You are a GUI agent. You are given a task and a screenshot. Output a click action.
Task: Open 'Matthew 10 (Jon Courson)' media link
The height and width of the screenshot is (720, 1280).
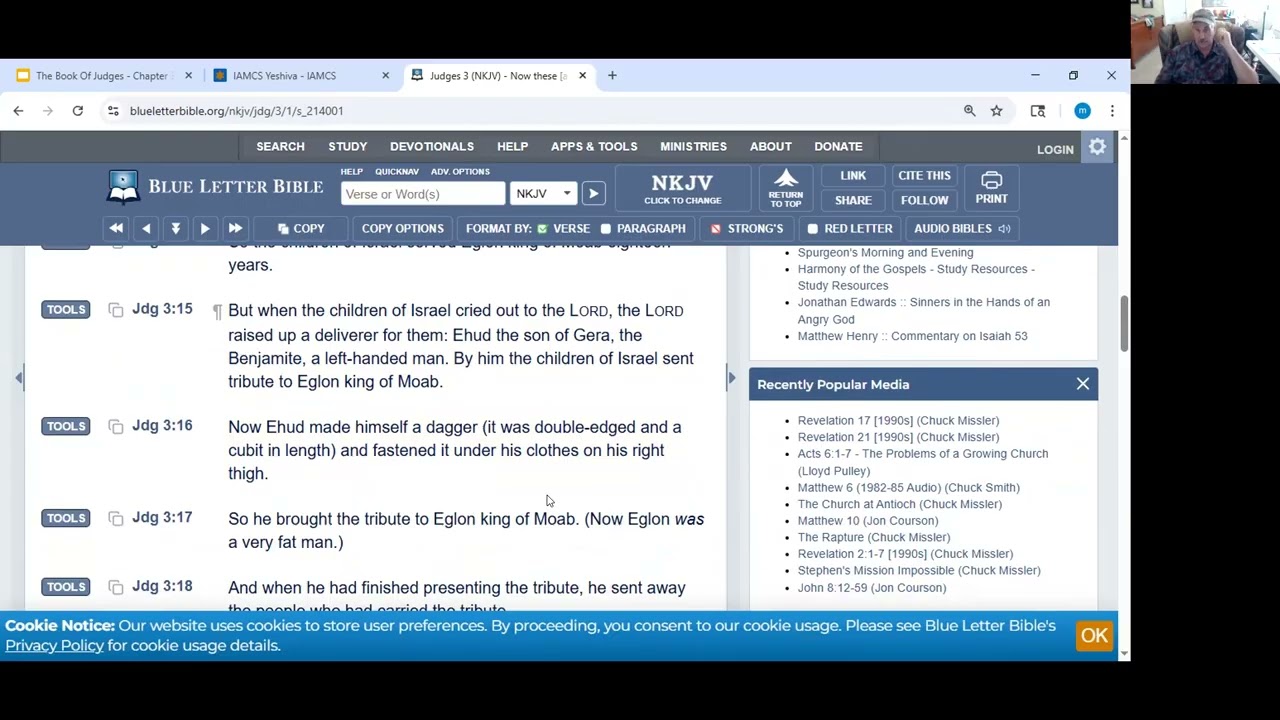(868, 520)
